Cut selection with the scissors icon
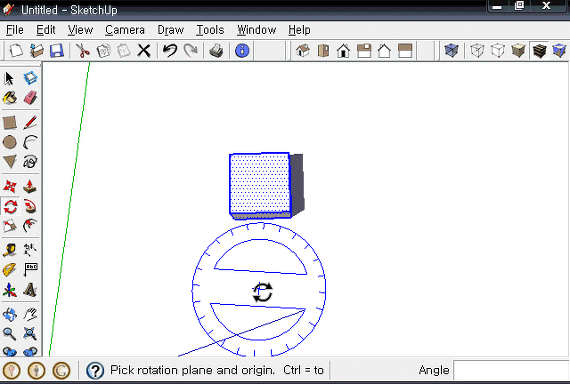Viewport: 570px width, 384px height. tap(83, 51)
